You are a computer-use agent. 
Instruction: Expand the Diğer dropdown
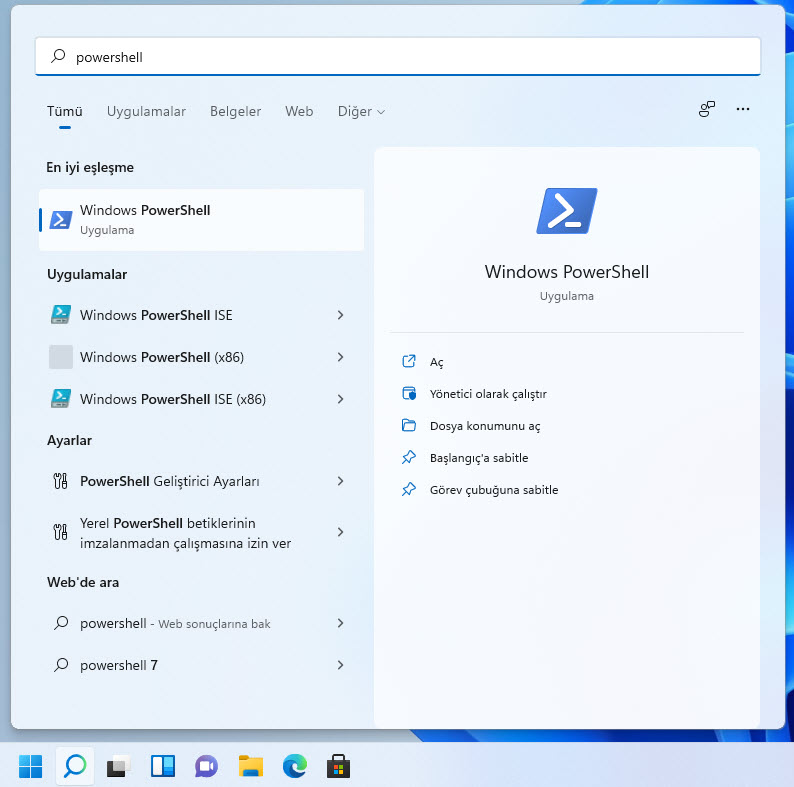(362, 111)
